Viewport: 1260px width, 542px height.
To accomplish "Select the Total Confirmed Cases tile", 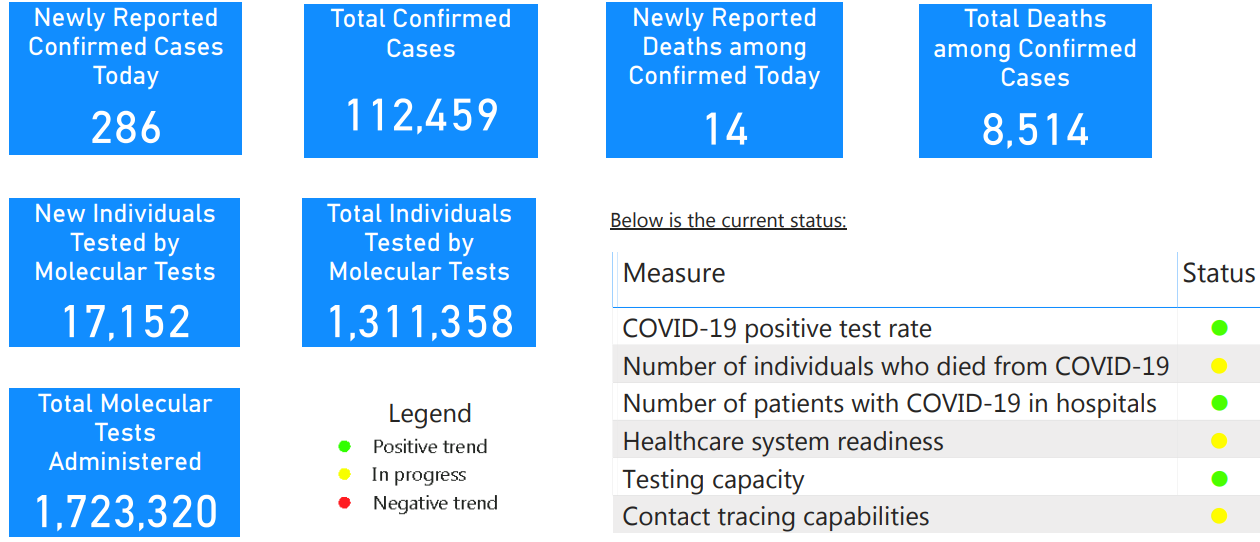I will point(421,81).
